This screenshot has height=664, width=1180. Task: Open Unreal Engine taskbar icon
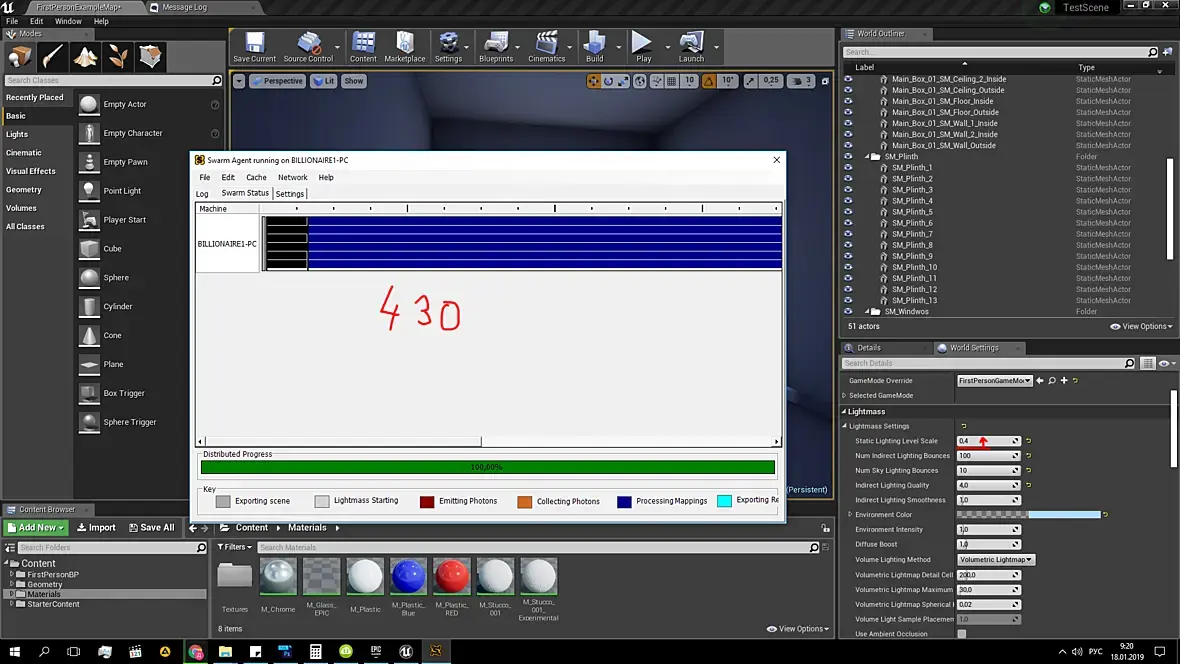(x=406, y=651)
